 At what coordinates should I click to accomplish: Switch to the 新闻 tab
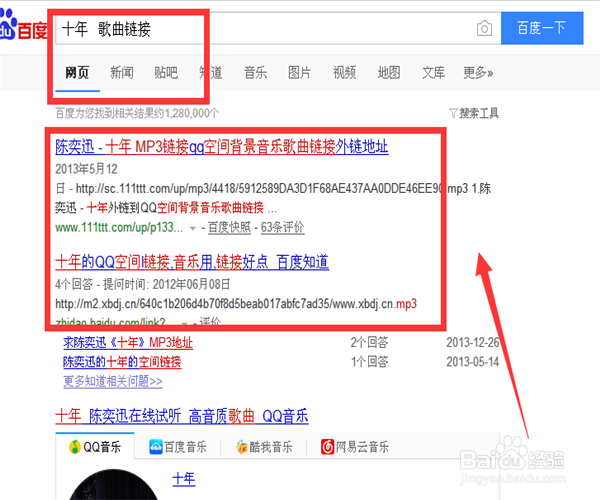click(122, 72)
